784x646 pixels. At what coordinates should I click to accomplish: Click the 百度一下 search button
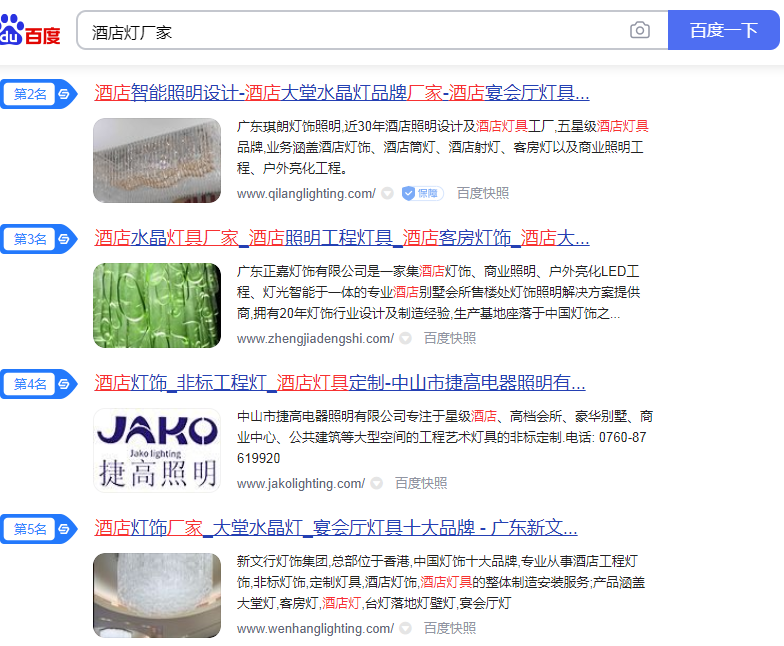pyautogui.click(x=724, y=30)
